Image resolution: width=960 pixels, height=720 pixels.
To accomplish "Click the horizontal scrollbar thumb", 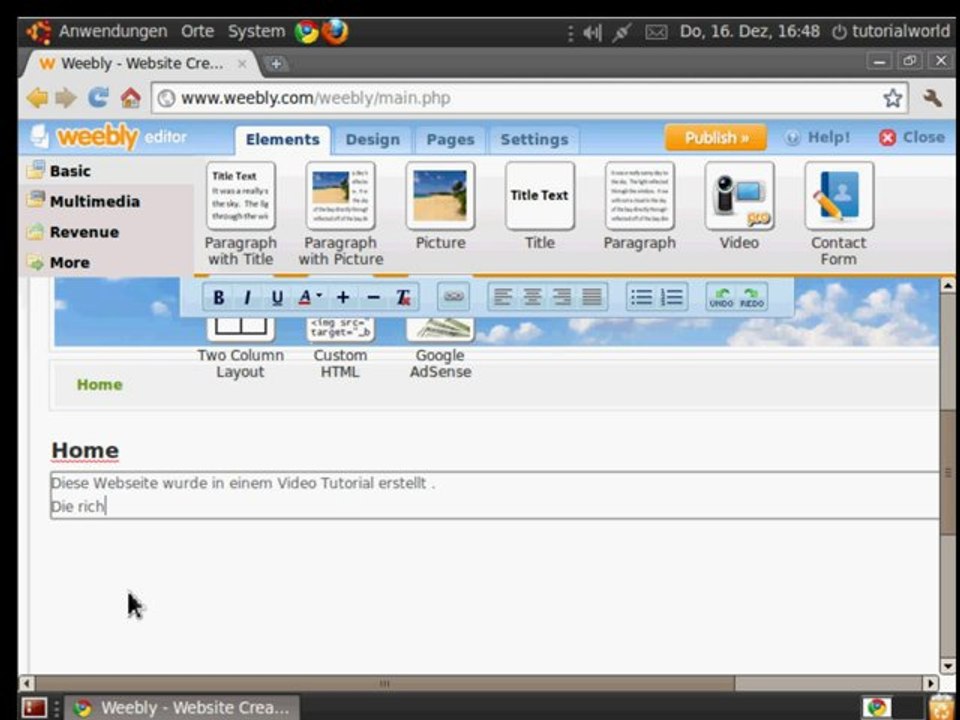I will [384, 683].
